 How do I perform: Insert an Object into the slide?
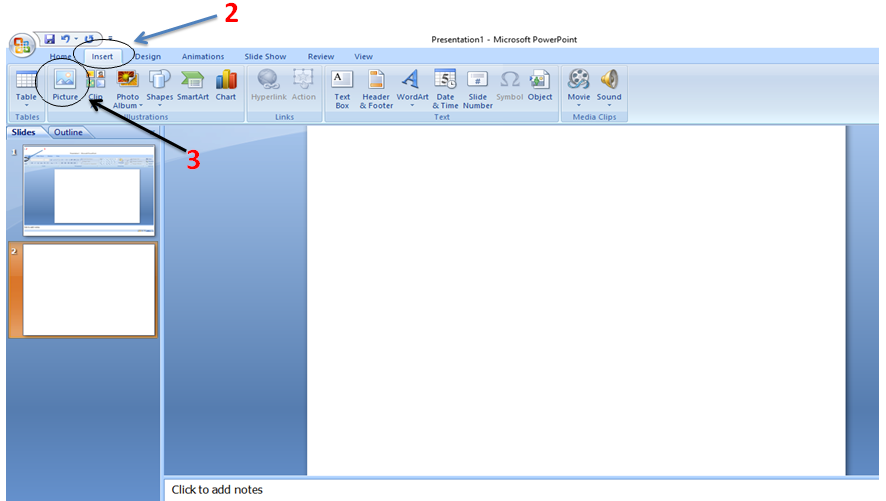click(x=540, y=85)
